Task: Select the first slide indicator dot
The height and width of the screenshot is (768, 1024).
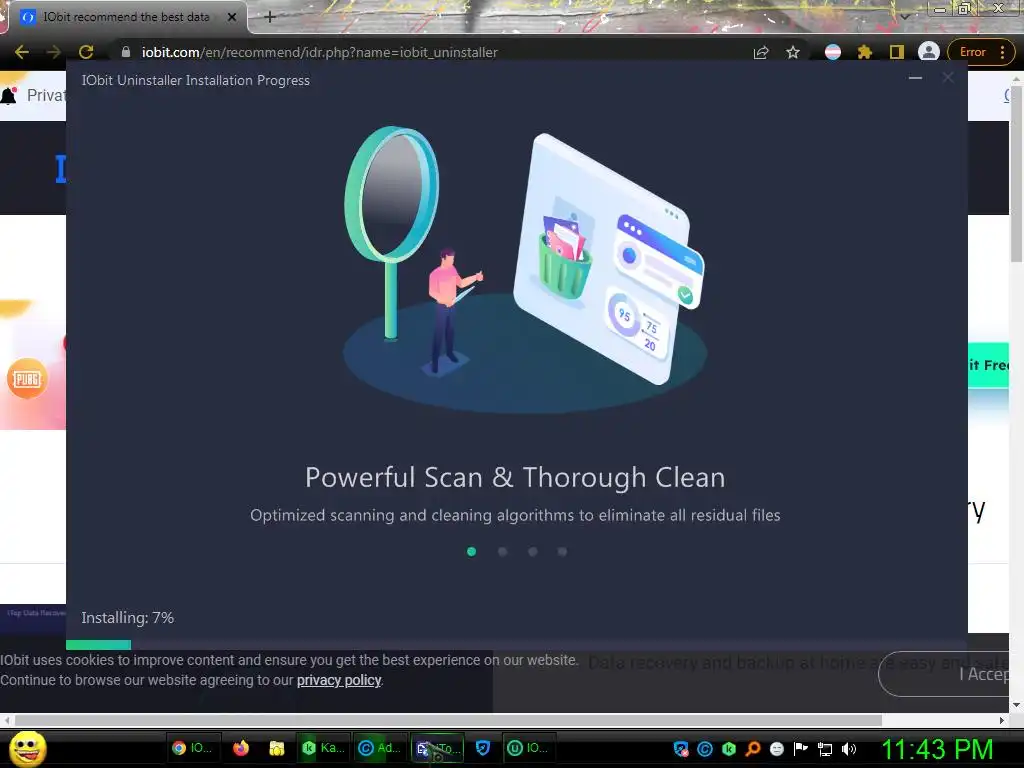Action: (x=472, y=552)
